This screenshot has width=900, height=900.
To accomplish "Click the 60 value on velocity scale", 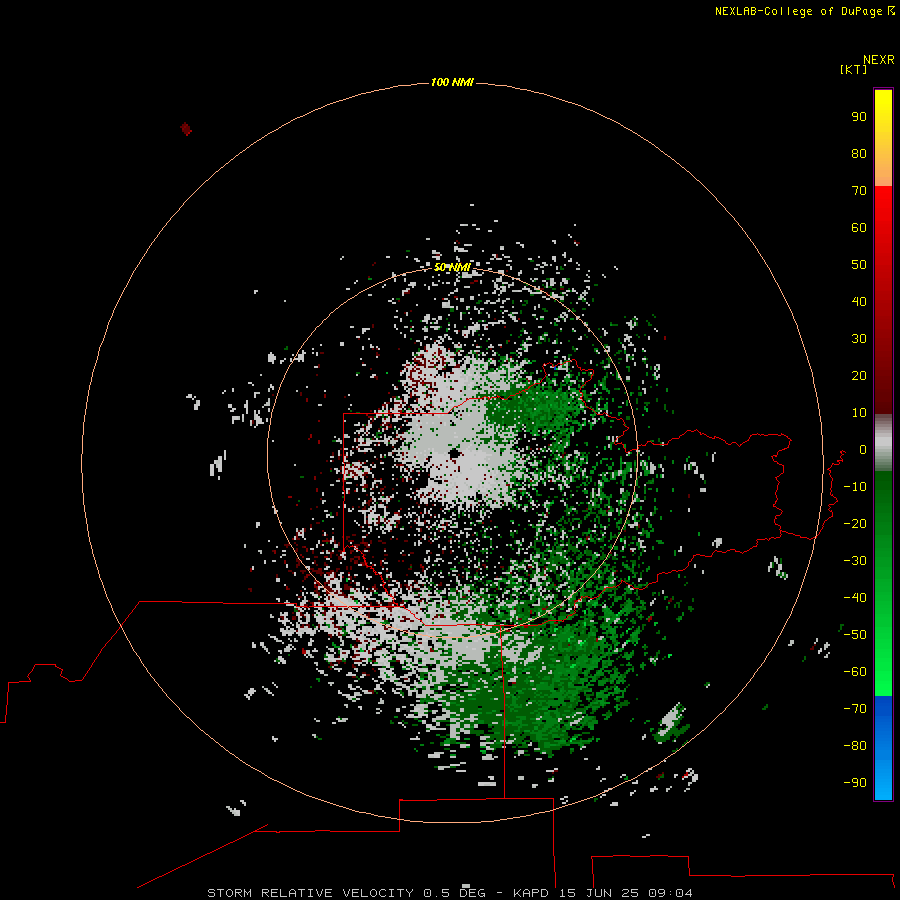I will [x=859, y=227].
